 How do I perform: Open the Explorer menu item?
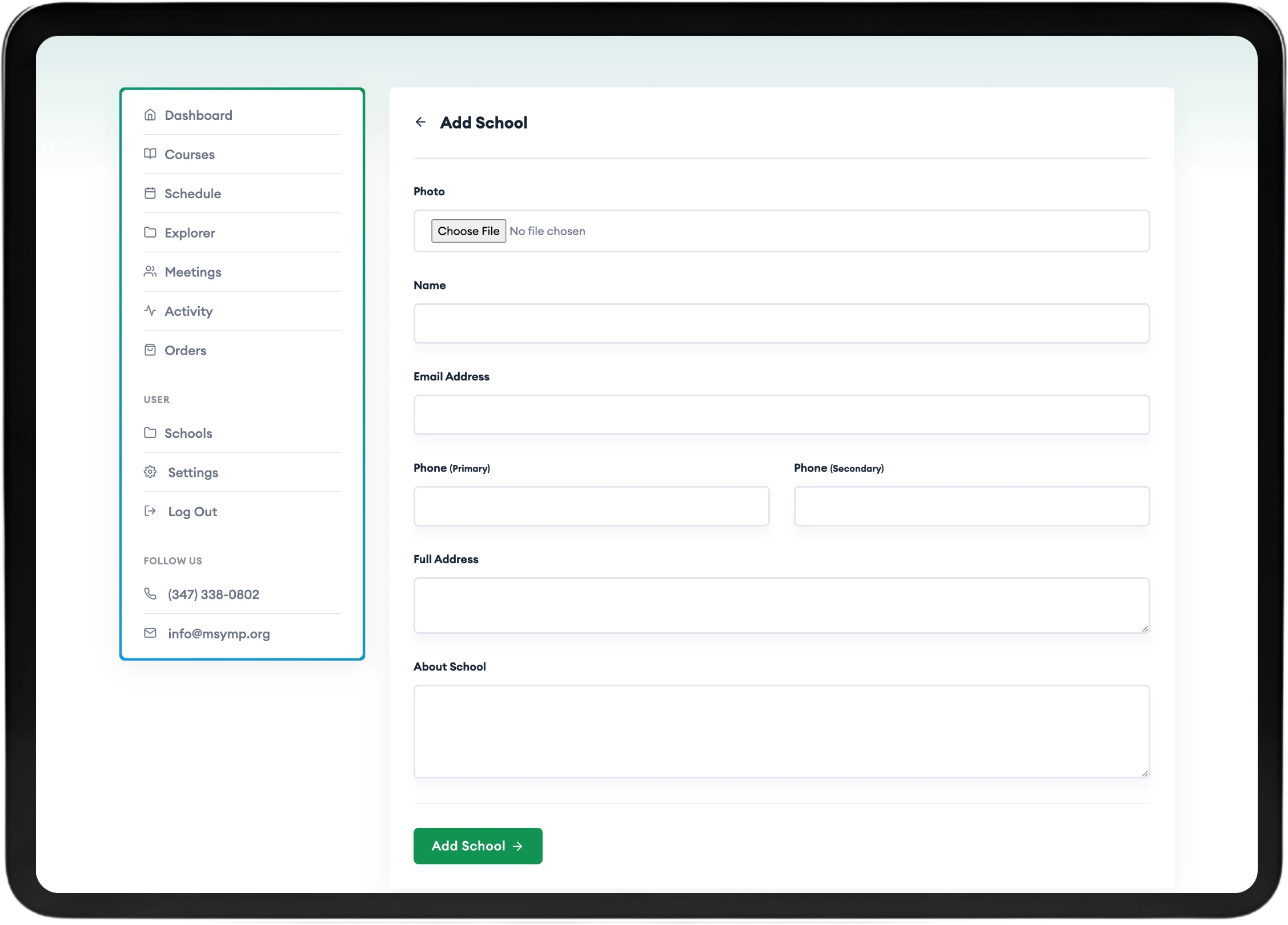(x=190, y=233)
